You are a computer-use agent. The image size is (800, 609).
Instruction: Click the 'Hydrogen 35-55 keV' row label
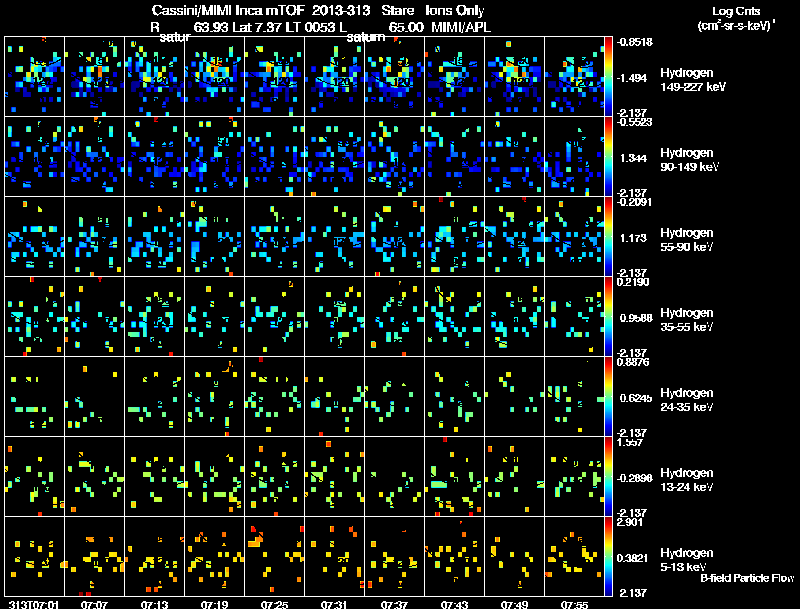pyautogui.click(x=687, y=320)
